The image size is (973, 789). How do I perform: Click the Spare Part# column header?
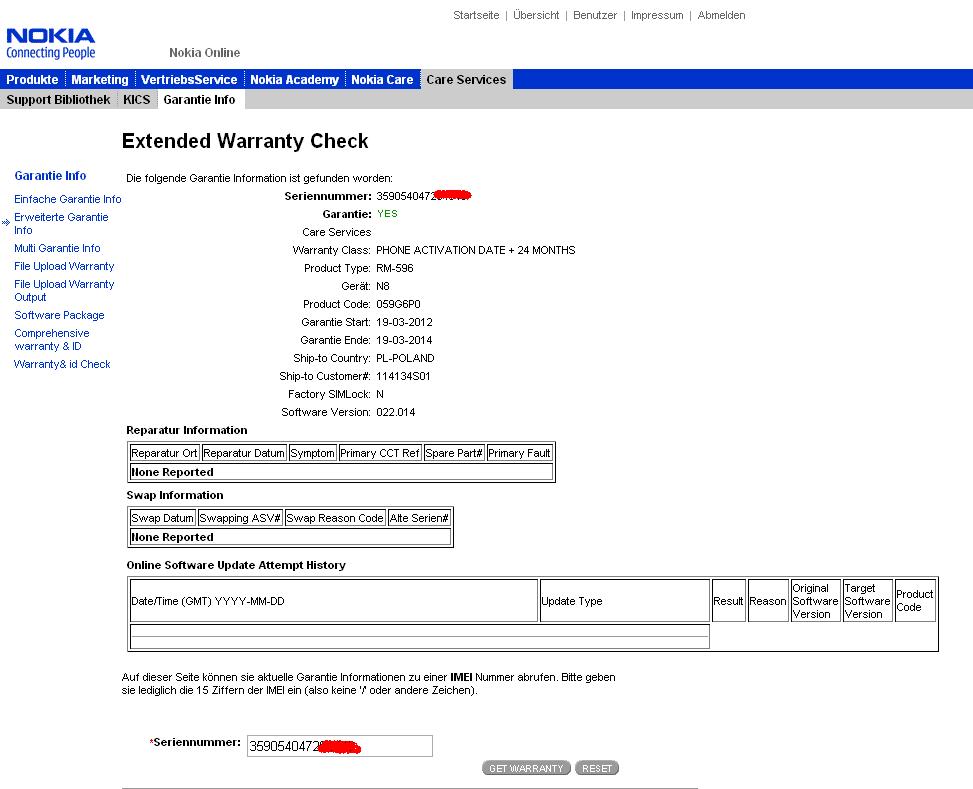pyautogui.click(x=454, y=453)
